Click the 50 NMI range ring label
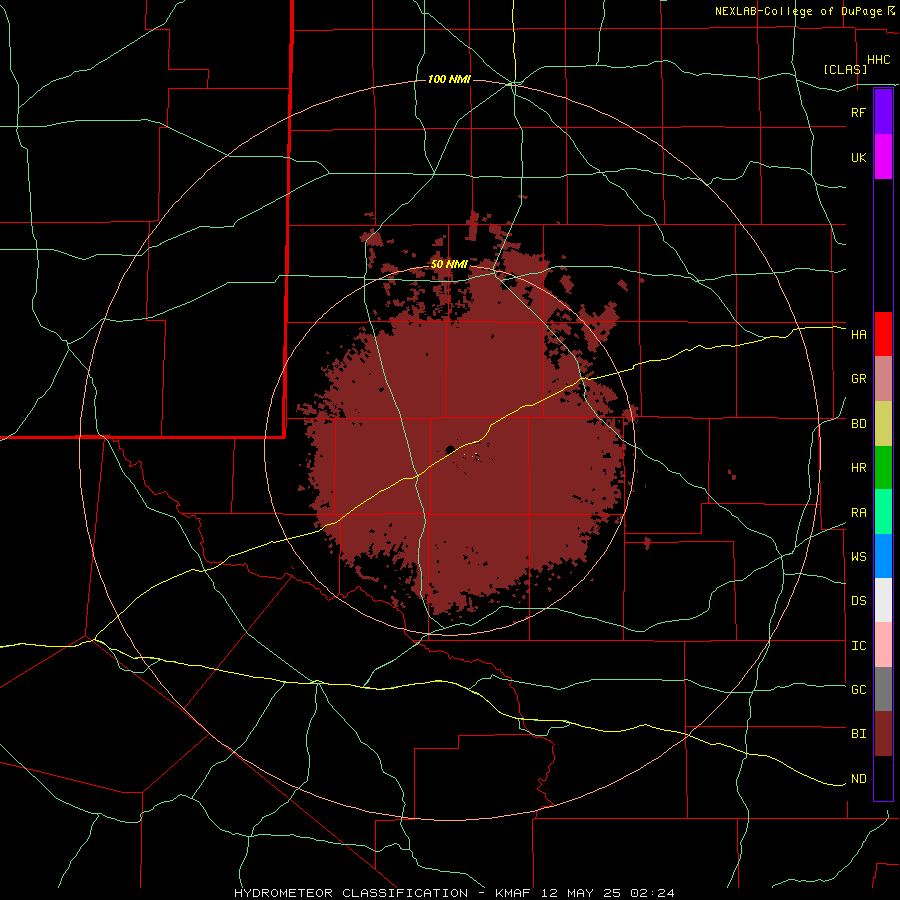The height and width of the screenshot is (900, 900). (449, 264)
